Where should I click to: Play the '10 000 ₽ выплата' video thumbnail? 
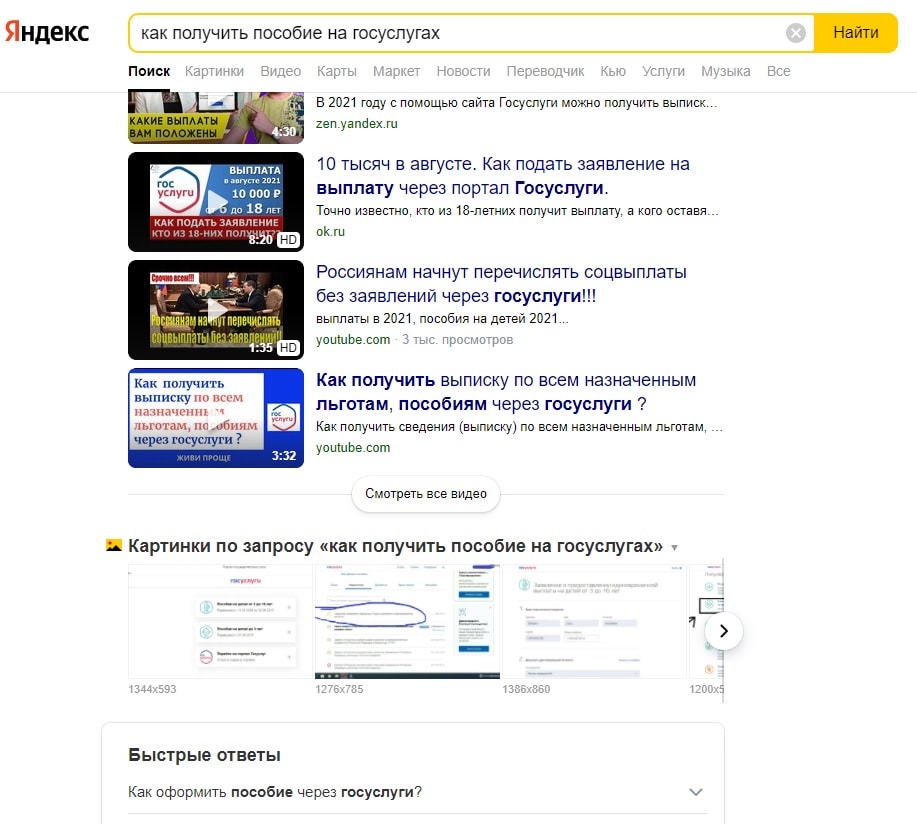[216, 202]
